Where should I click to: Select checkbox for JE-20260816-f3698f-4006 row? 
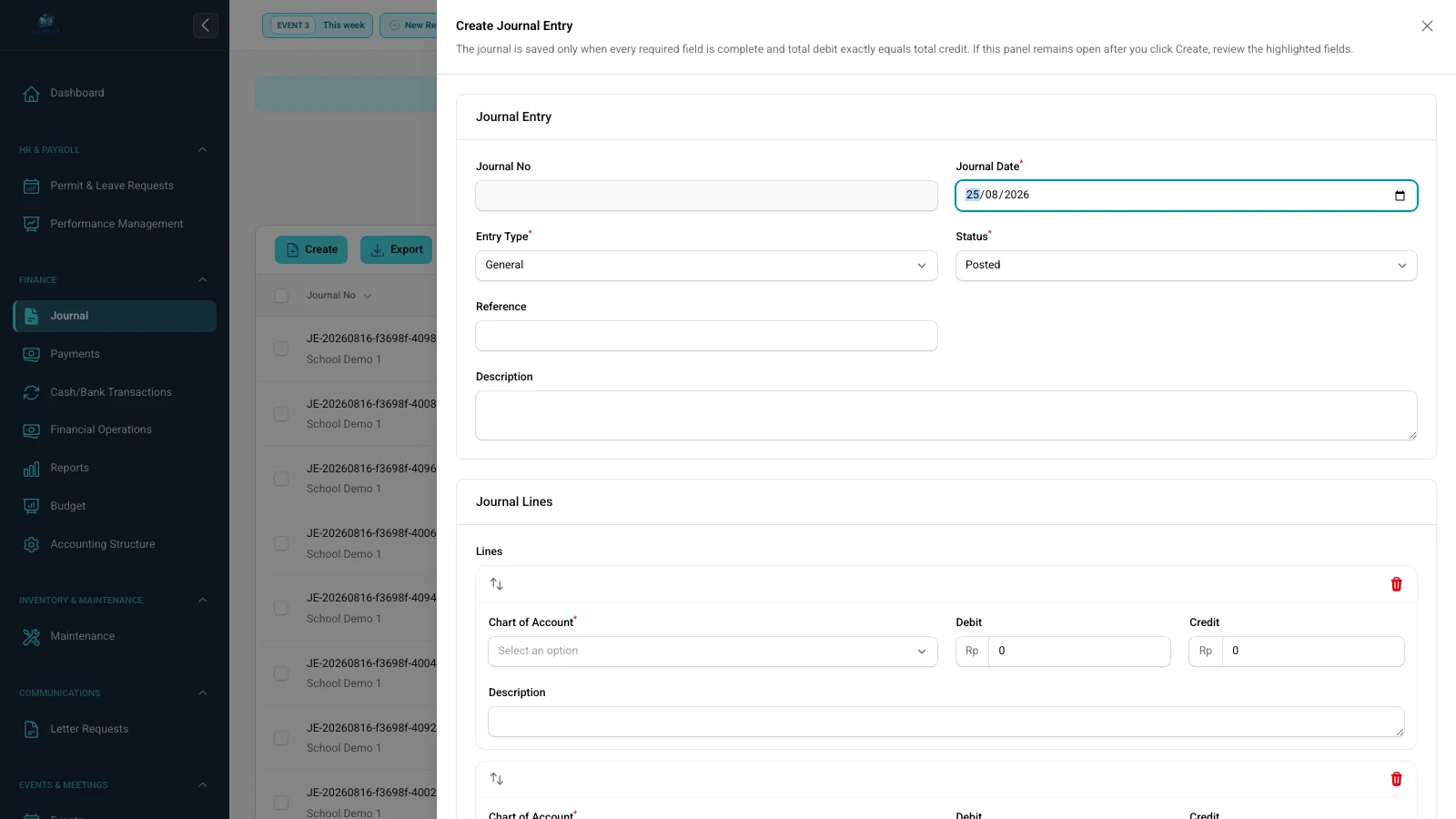(x=281, y=543)
